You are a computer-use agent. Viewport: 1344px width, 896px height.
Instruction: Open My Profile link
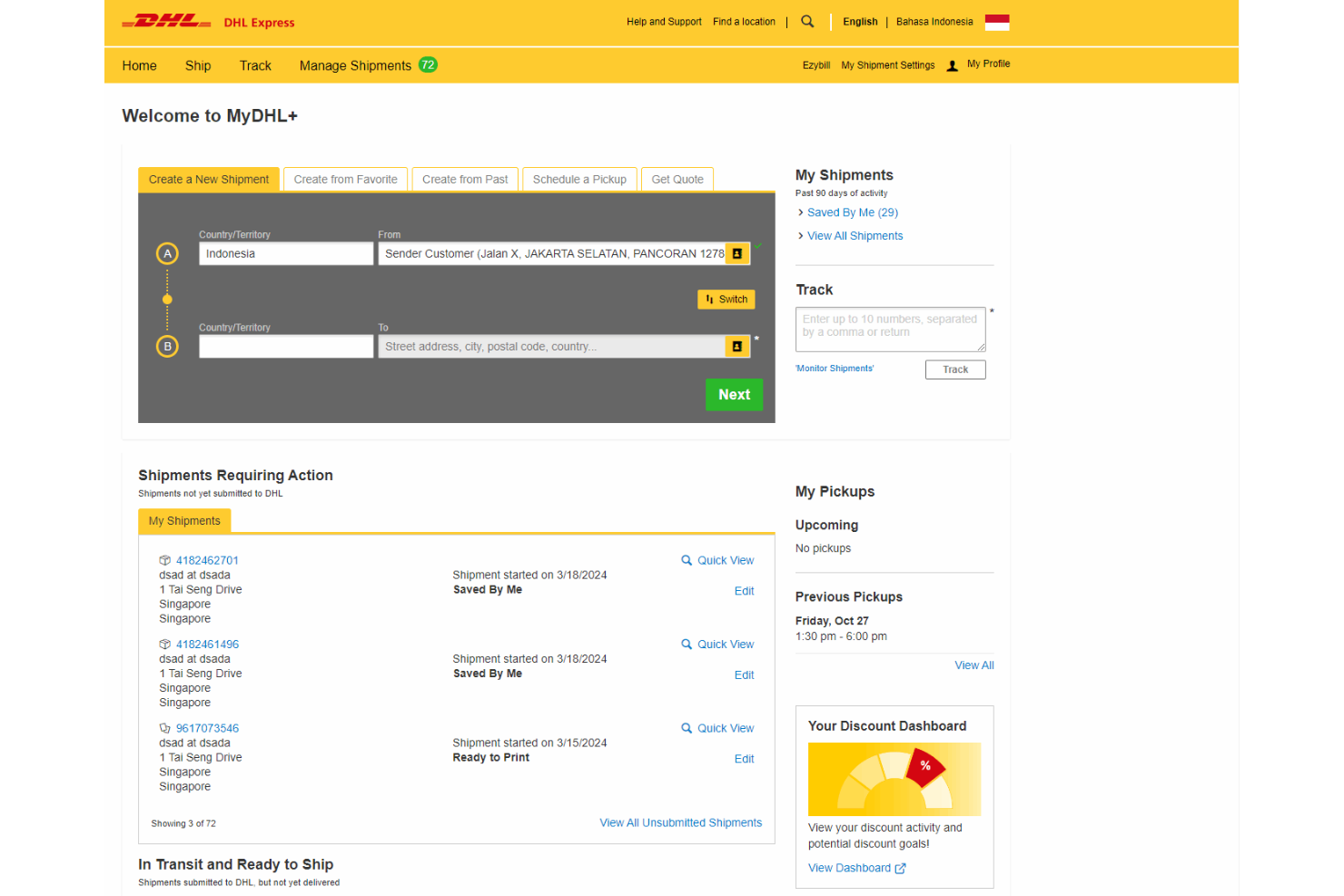coord(988,64)
